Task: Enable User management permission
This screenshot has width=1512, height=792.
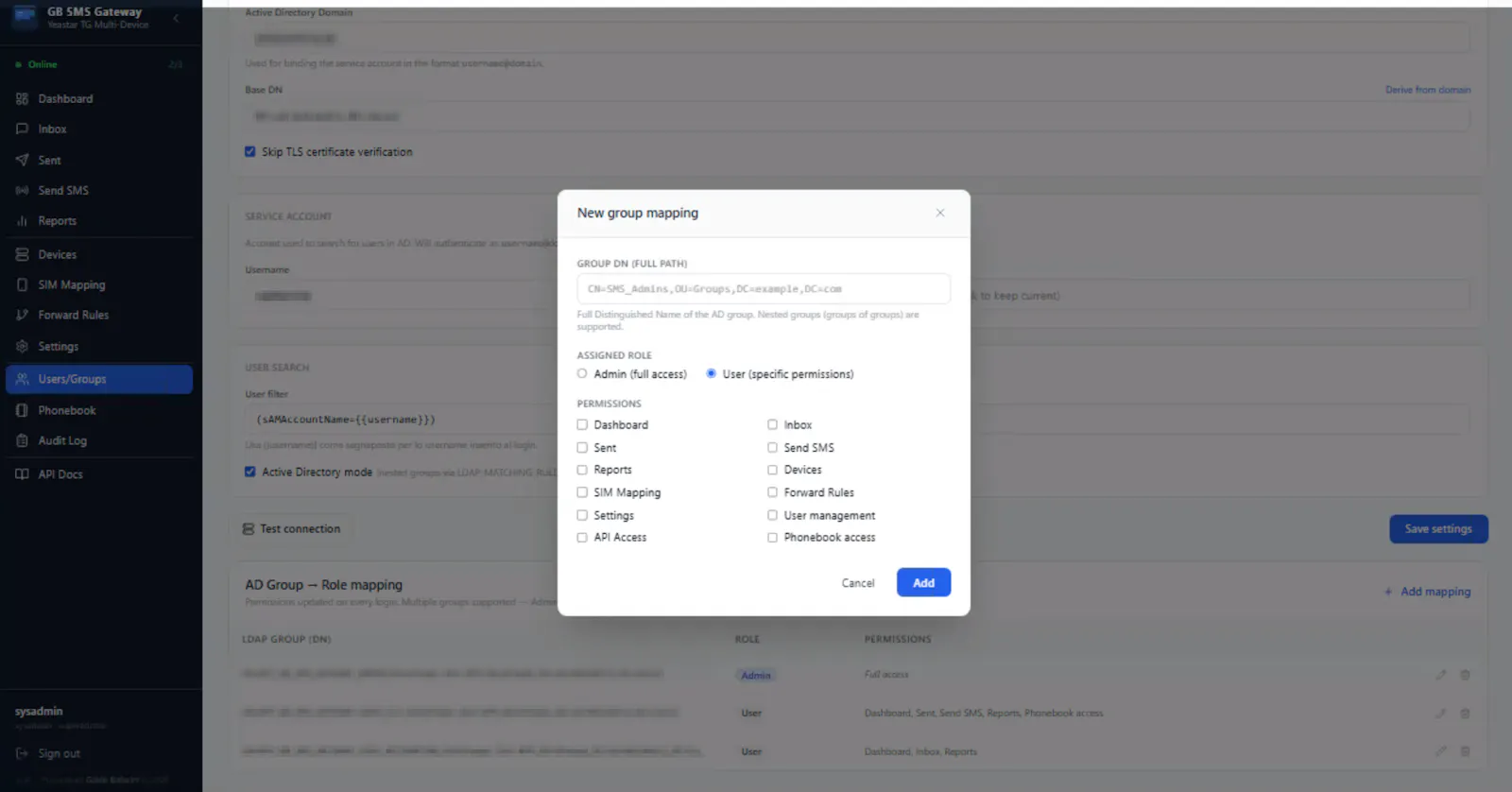Action: coord(772,515)
